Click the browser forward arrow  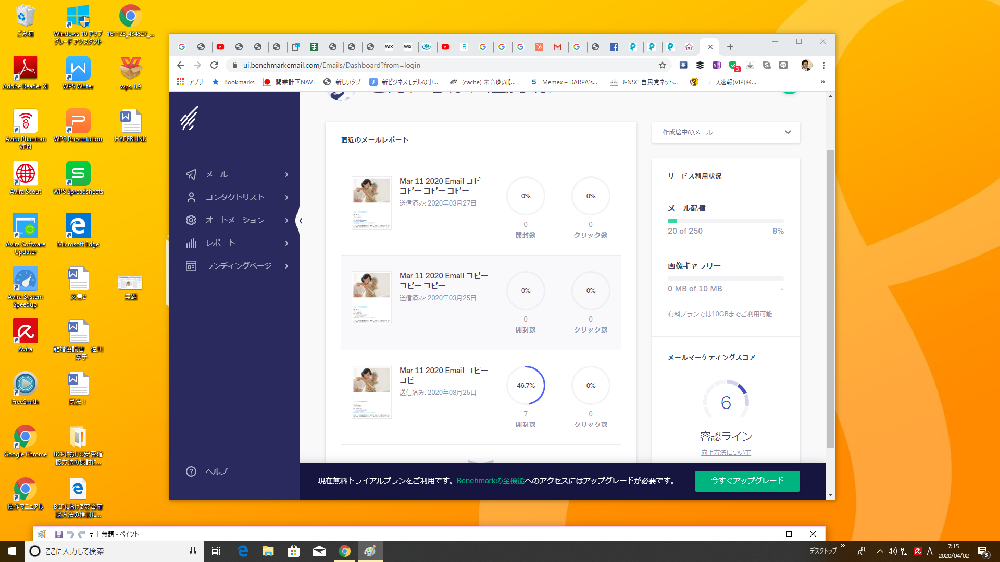tap(197, 65)
